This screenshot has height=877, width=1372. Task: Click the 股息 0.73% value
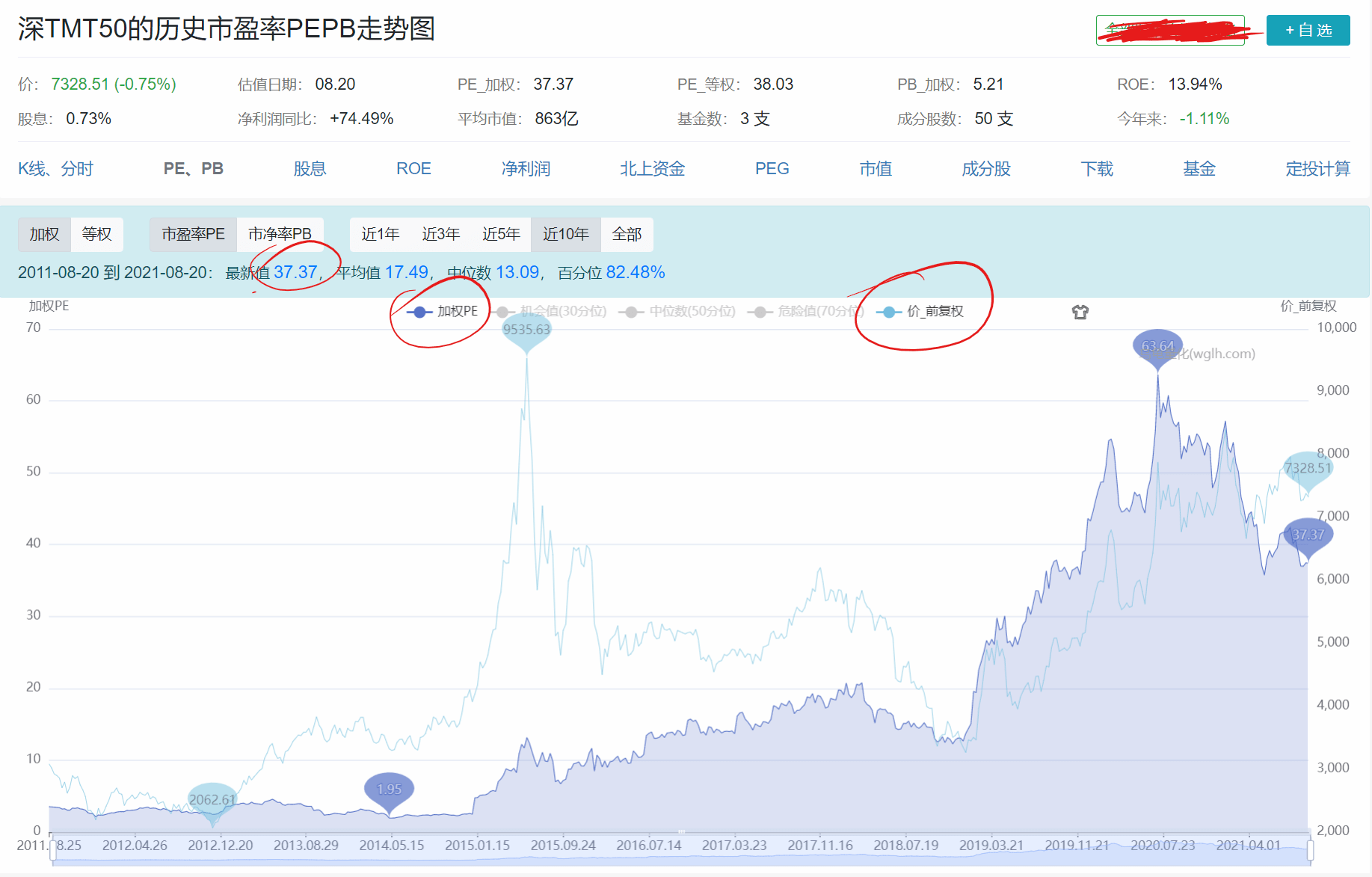tap(88, 119)
